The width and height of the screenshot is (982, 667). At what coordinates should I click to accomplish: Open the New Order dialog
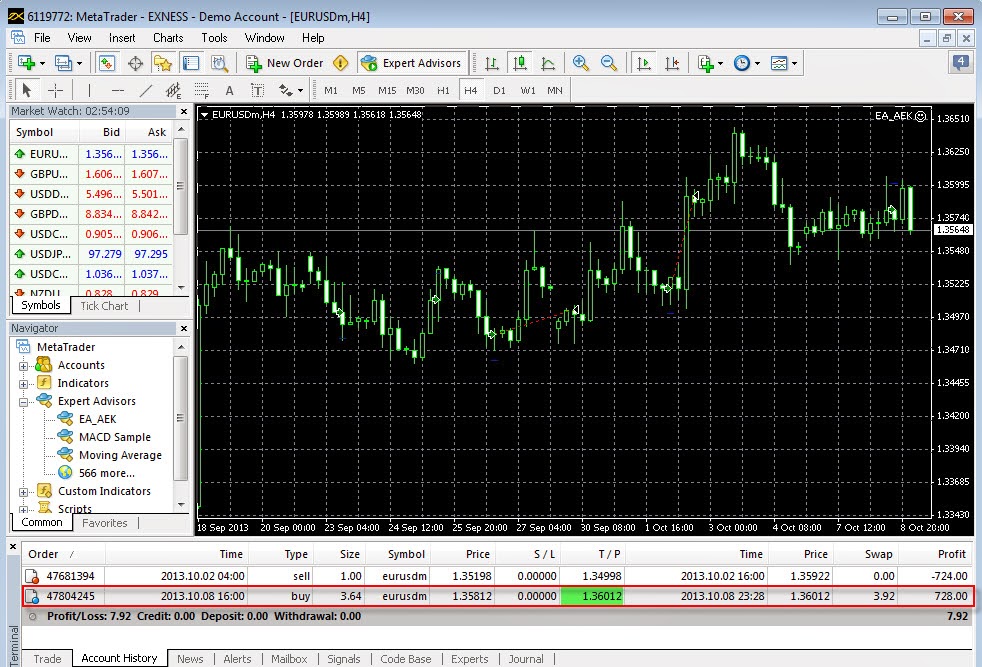click(x=285, y=63)
